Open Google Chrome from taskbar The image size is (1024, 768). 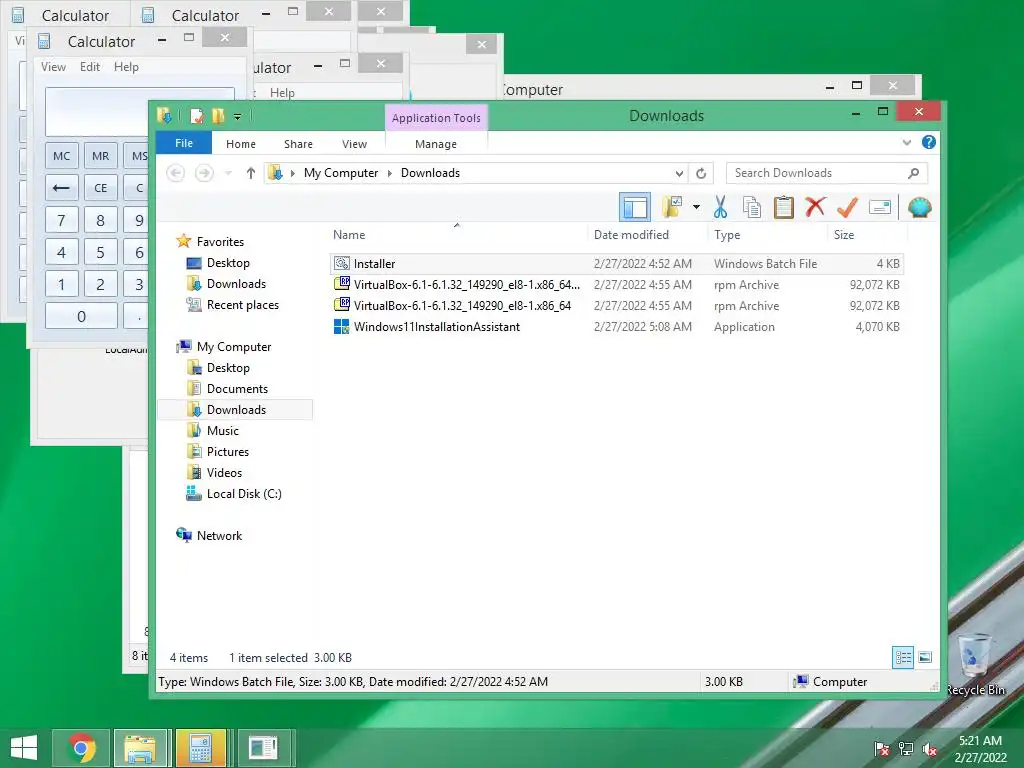coord(82,748)
